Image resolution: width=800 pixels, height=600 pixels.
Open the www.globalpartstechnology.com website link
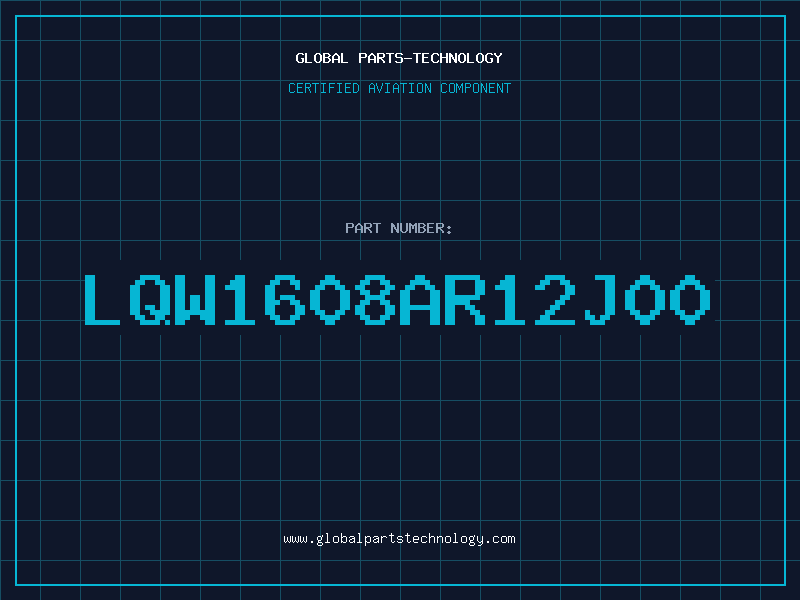click(399, 539)
